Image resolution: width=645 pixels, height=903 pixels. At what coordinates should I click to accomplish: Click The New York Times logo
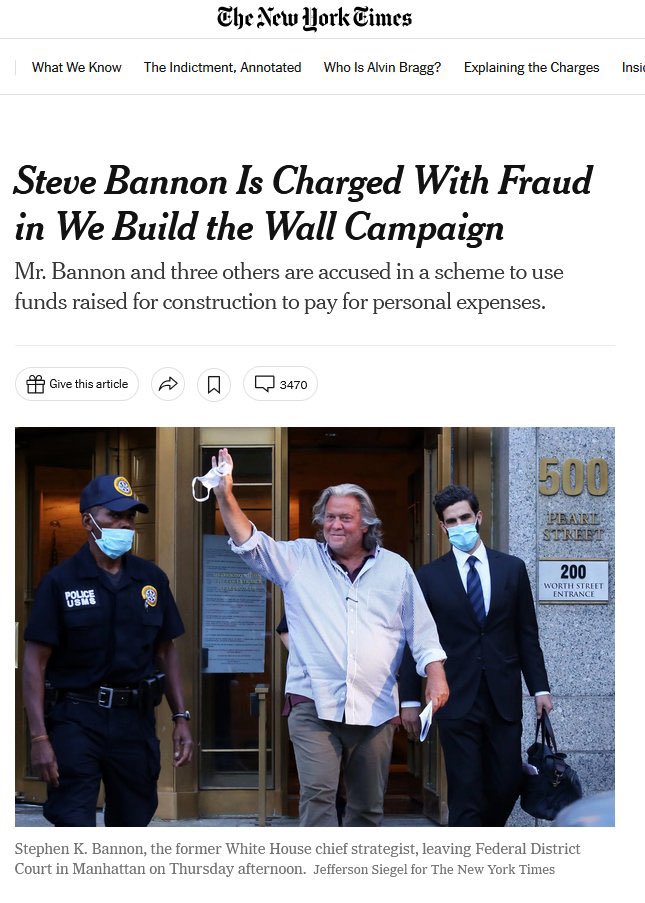314,18
